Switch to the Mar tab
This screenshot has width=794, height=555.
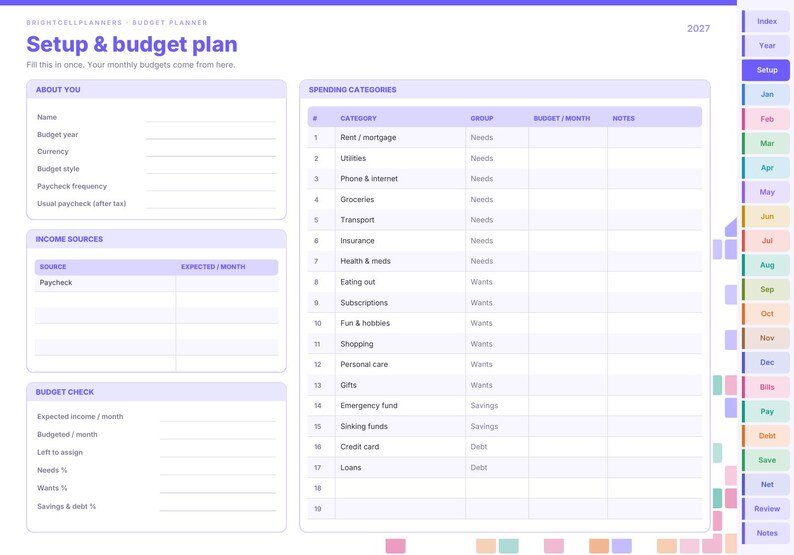(x=766, y=143)
